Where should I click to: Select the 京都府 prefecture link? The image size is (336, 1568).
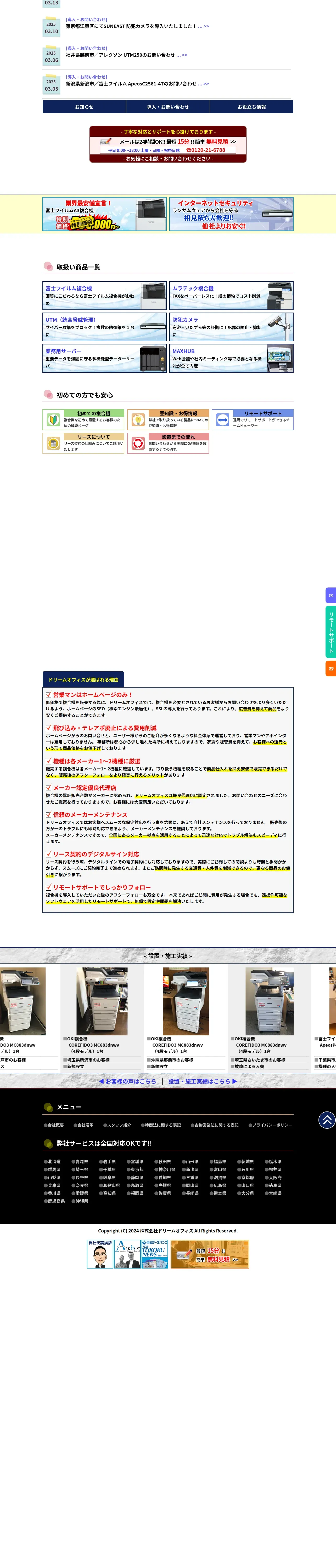pyautogui.click(x=246, y=1177)
